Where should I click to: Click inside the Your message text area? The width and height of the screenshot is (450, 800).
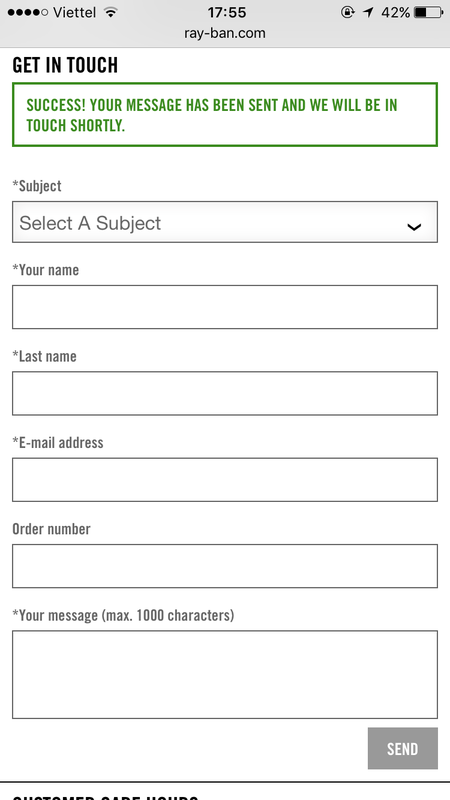tap(224, 674)
